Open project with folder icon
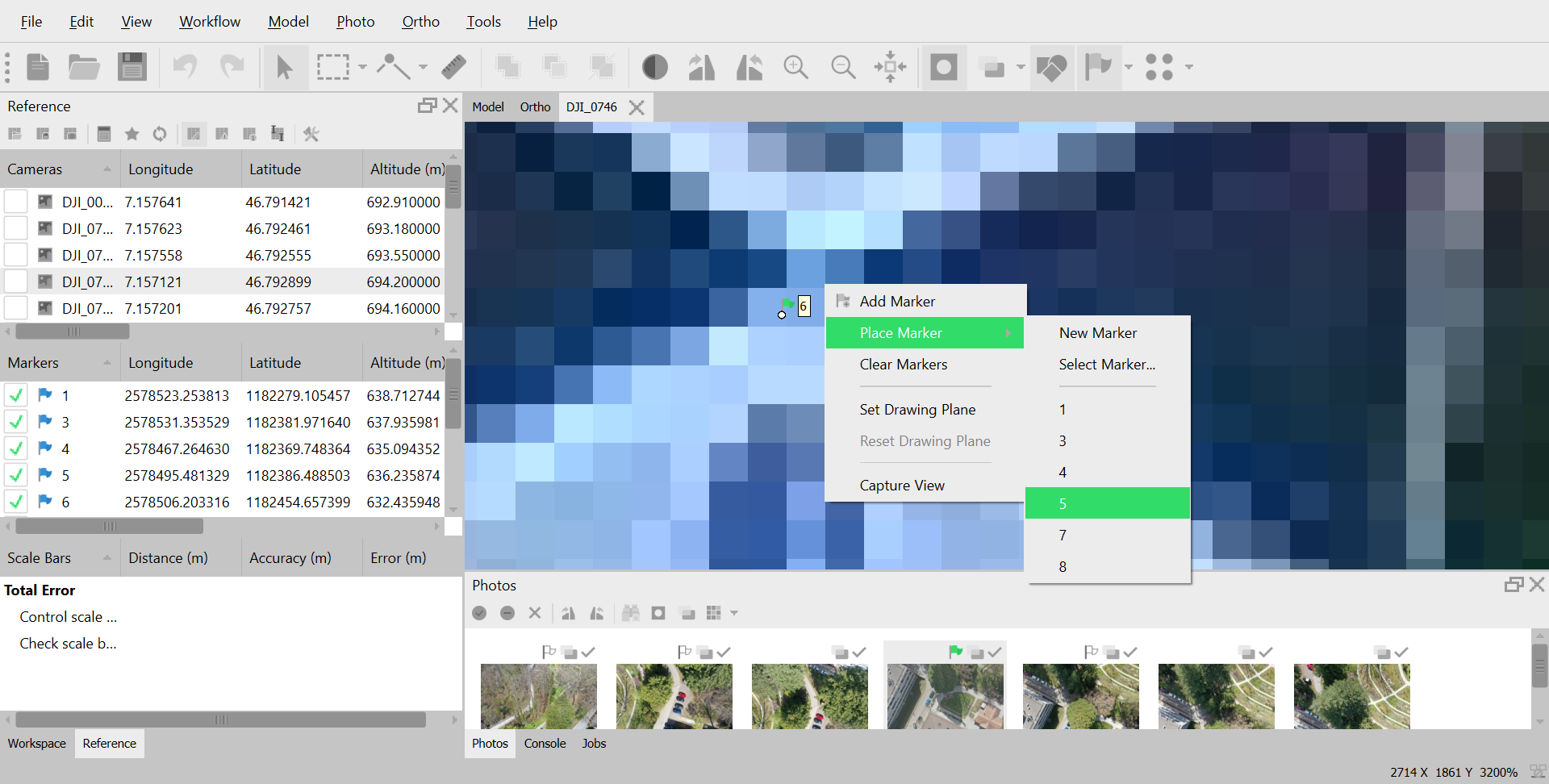Screen dimensions: 1549x784 click(x=84, y=67)
